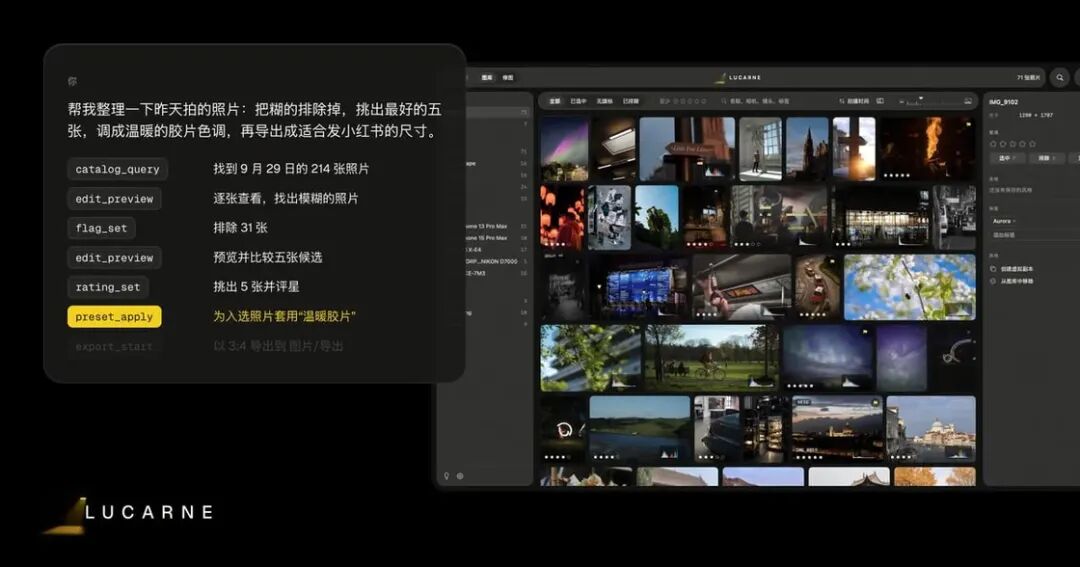This screenshot has height=567, width=1080.
Task: Open the domed church by water thumbnail
Action: (931, 429)
